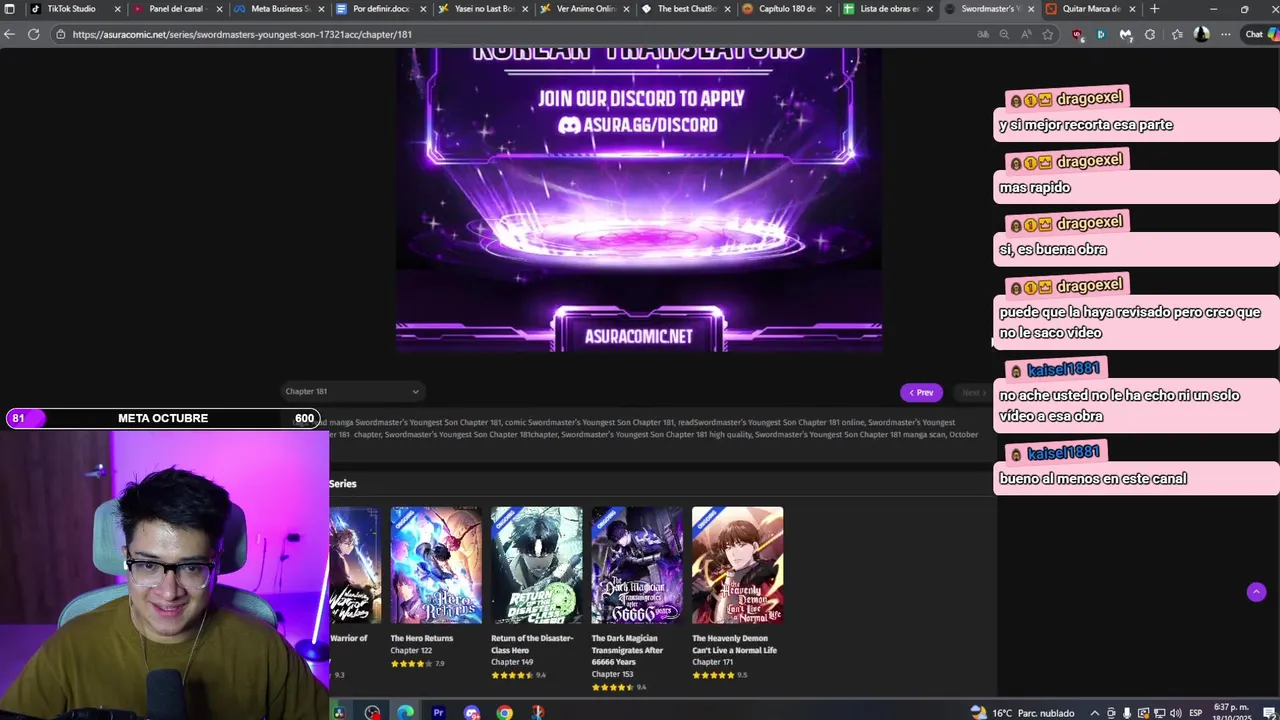
Task: Click the disabled Next chapter button
Action: (x=971, y=392)
